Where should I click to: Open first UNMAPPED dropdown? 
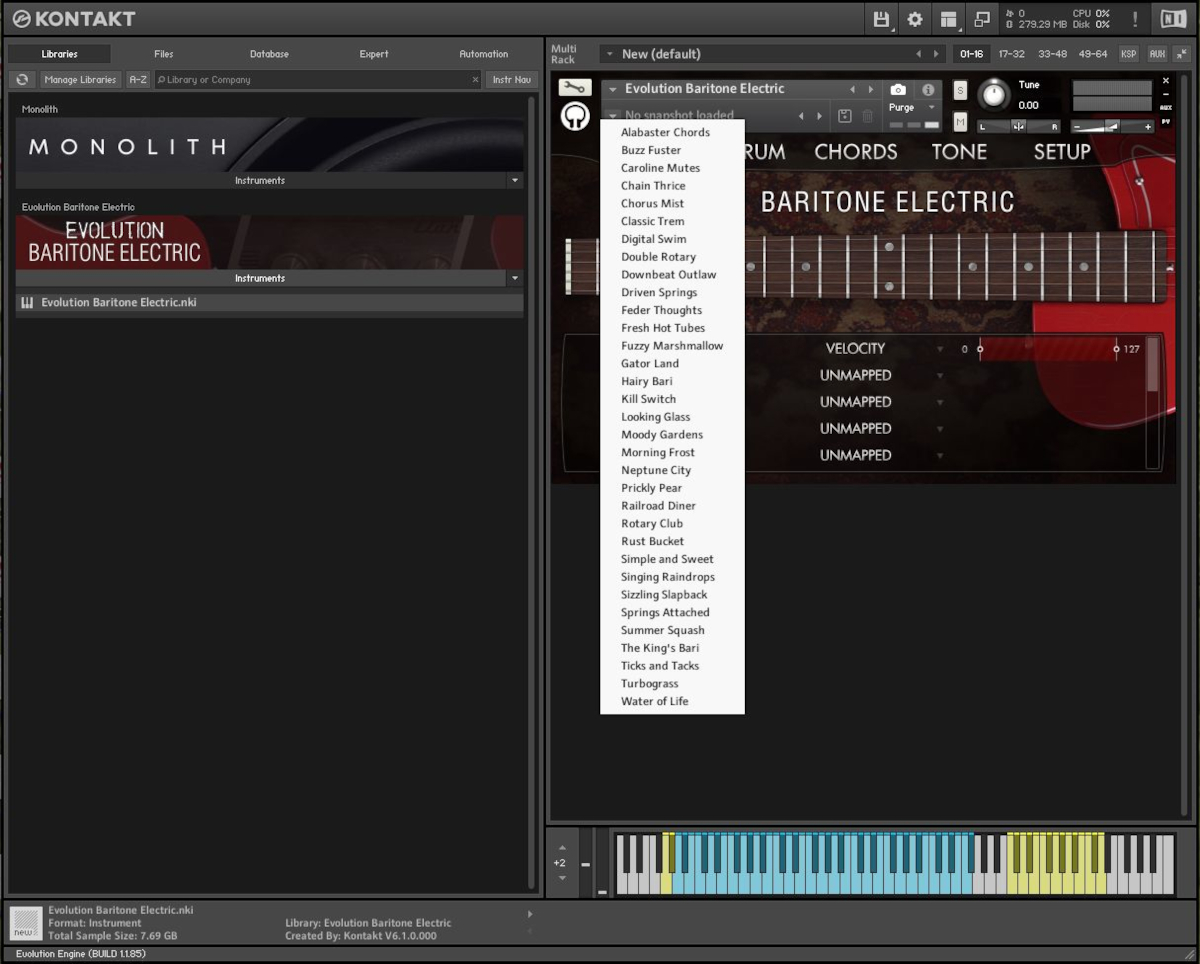point(940,376)
